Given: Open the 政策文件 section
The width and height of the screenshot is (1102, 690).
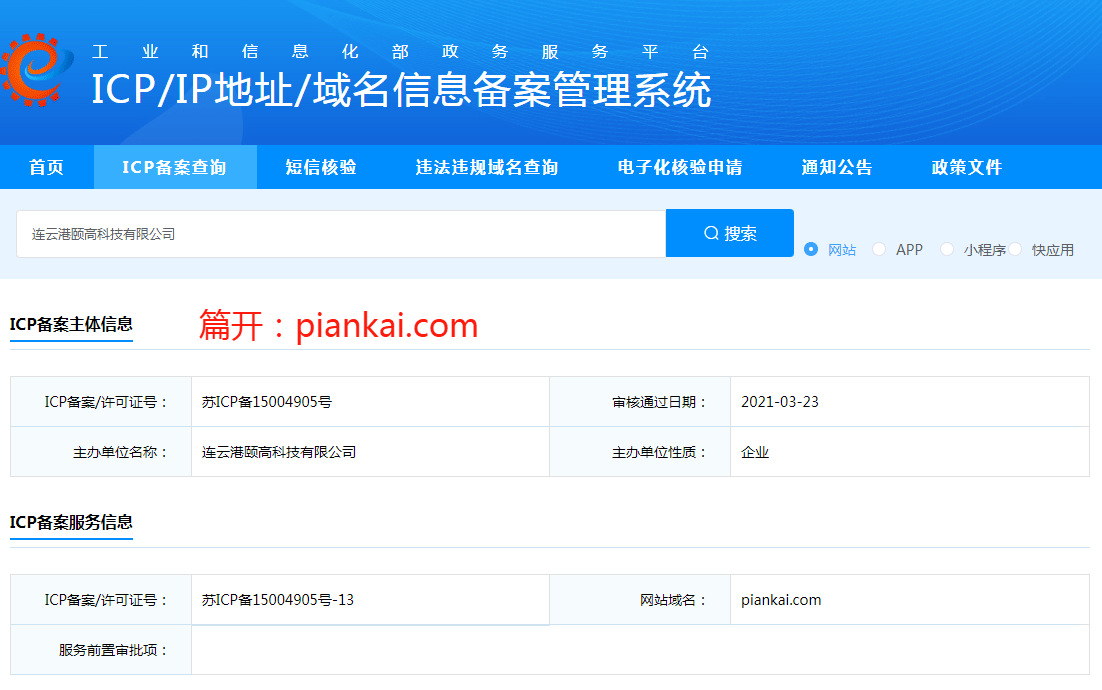Looking at the screenshot, I should click(x=964, y=167).
